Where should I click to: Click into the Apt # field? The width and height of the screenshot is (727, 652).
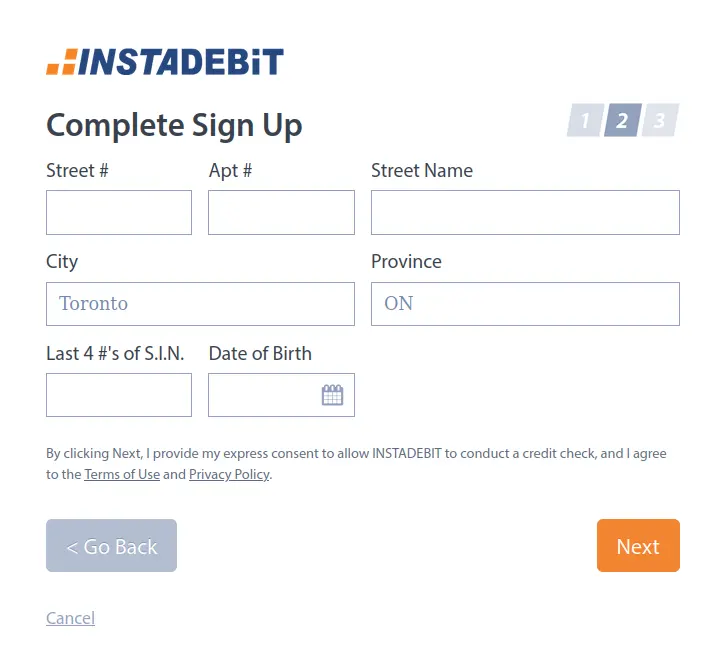[x=281, y=212]
